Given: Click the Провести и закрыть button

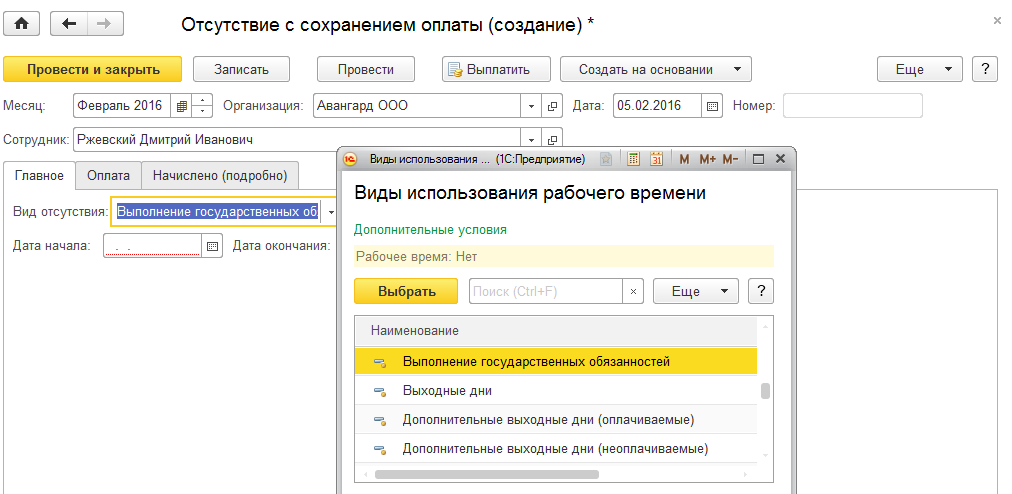Looking at the screenshot, I should [93, 69].
